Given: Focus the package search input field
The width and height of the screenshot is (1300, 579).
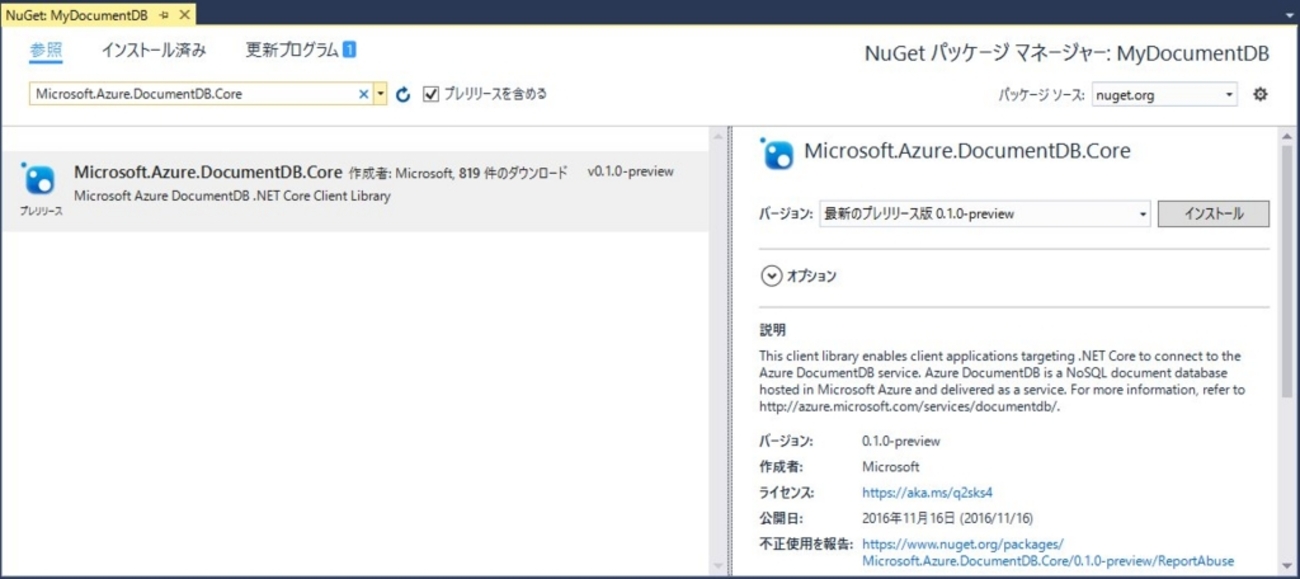Looking at the screenshot, I should pos(194,94).
